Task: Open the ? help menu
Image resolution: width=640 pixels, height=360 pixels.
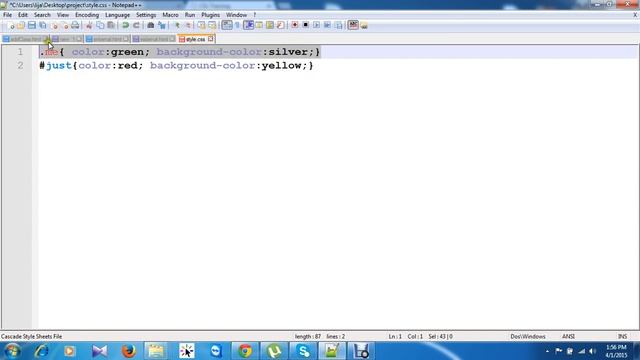Action: click(x=255, y=15)
